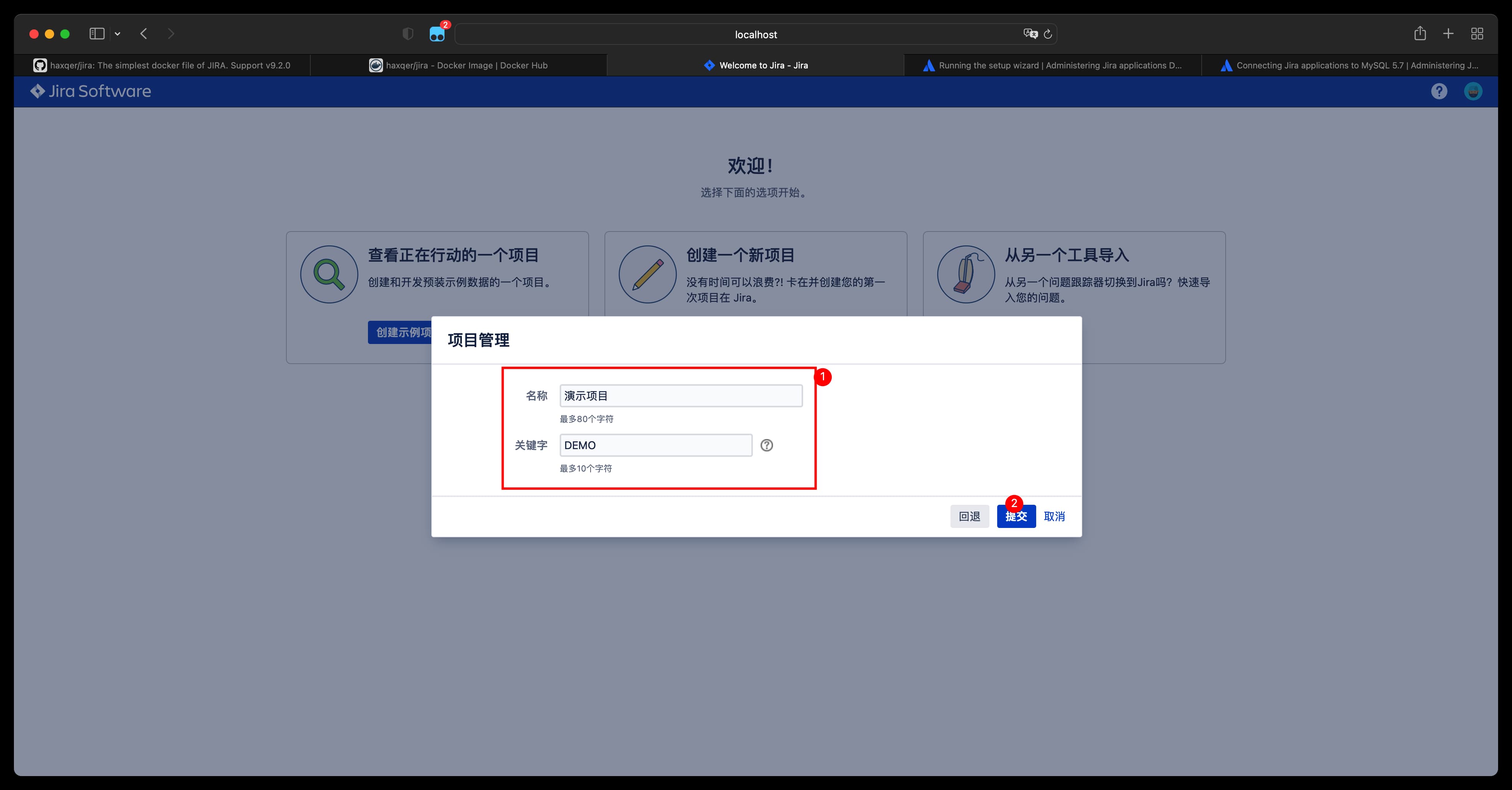Click the macOS green fullscreen window button
The width and height of the screenshot is (1512, 790).
point(65,34)
